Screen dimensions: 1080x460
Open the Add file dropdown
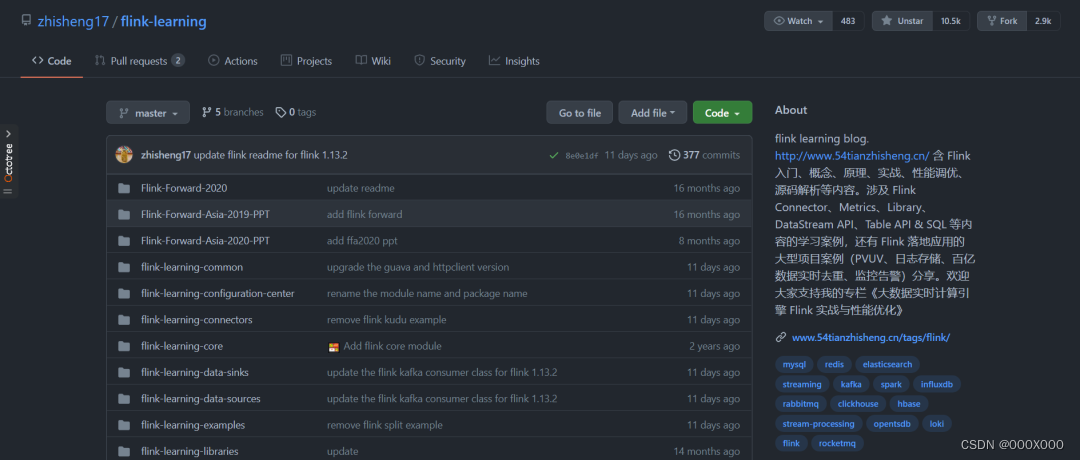point(652,113)
